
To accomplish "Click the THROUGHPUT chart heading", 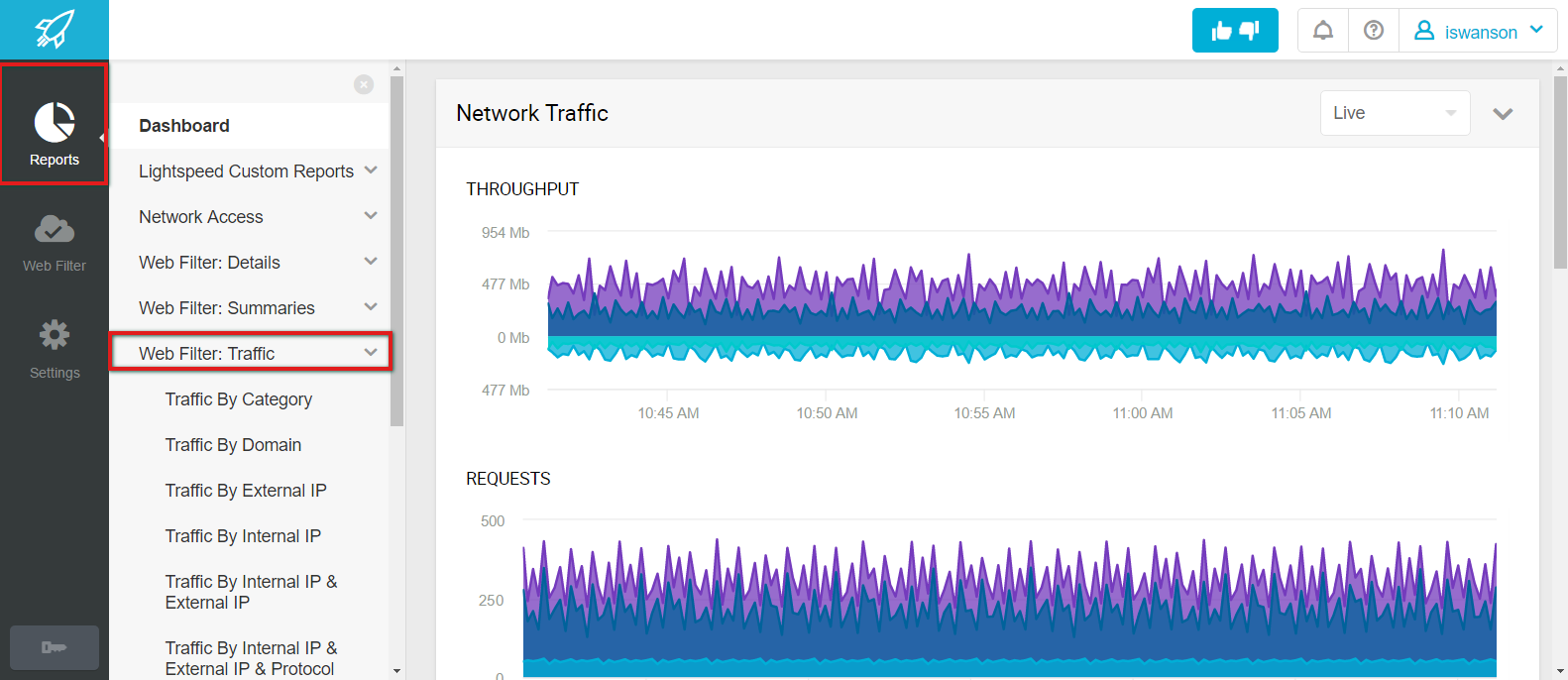I will (522, 189).
